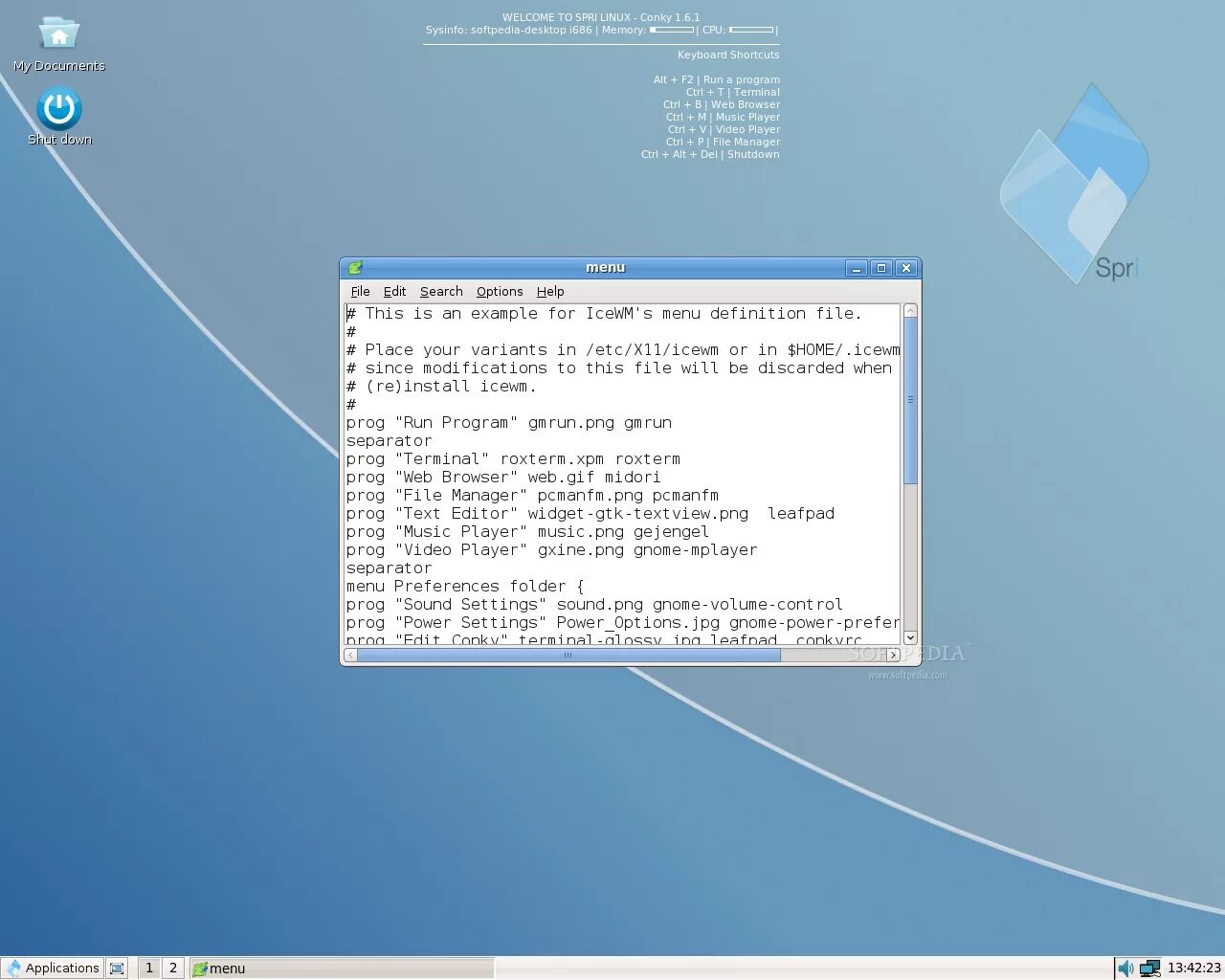Click the Conky Memory usage bar
1225x980 pixels.
pyautogui.click(x=672, y=30)
